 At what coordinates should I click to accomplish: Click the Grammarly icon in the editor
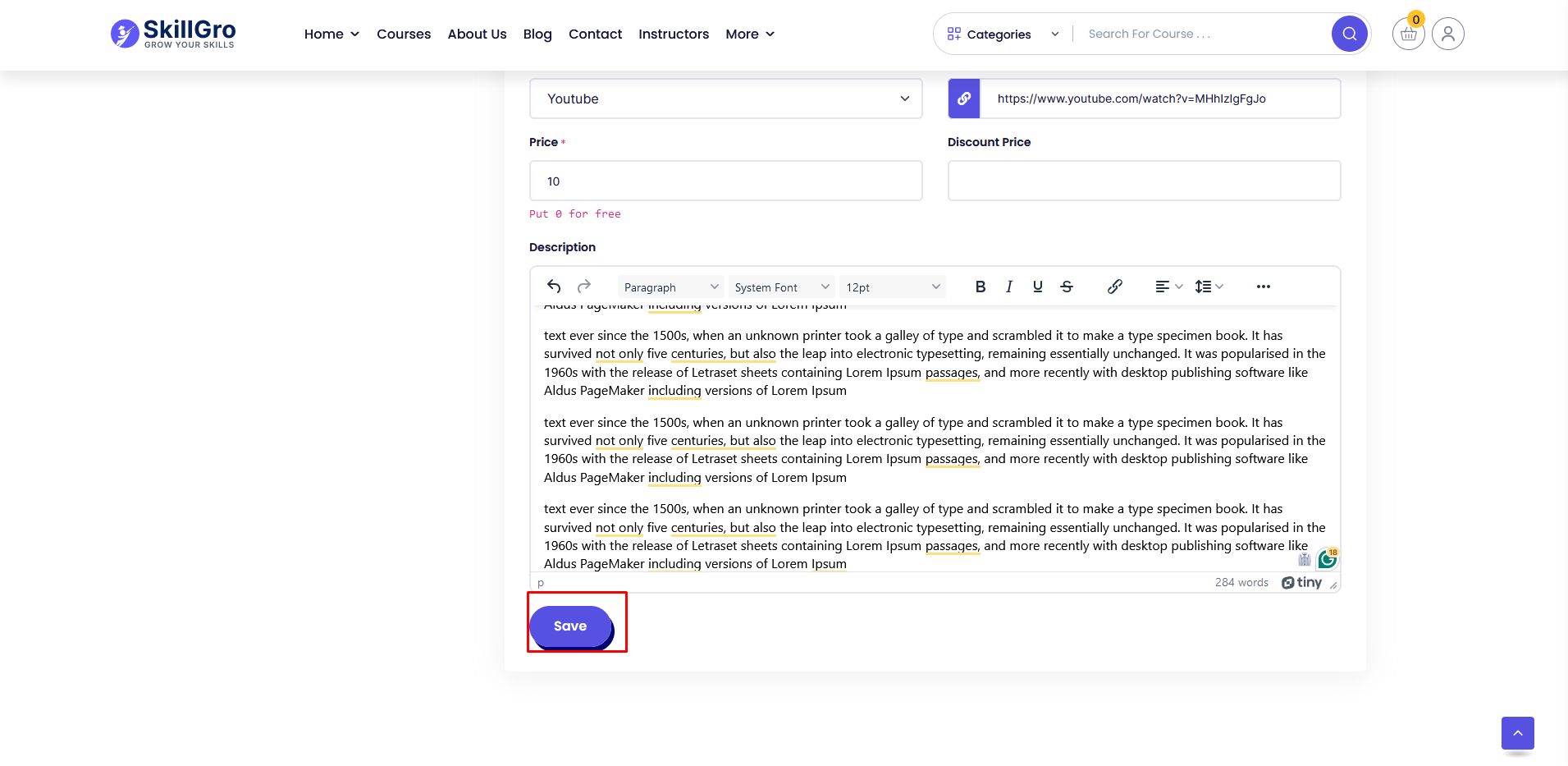click(1327, 560)
